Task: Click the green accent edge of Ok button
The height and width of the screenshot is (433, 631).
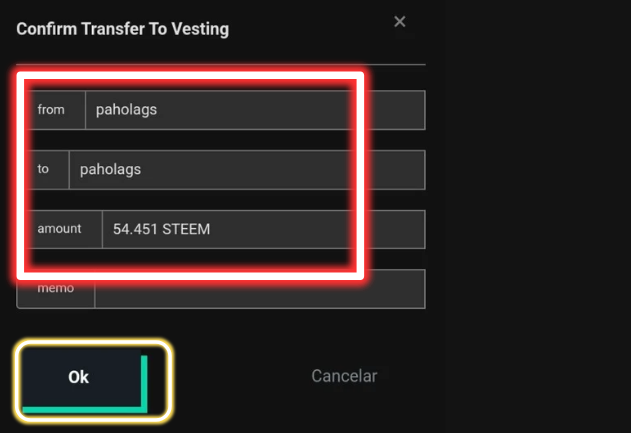Action: point(144,382)
